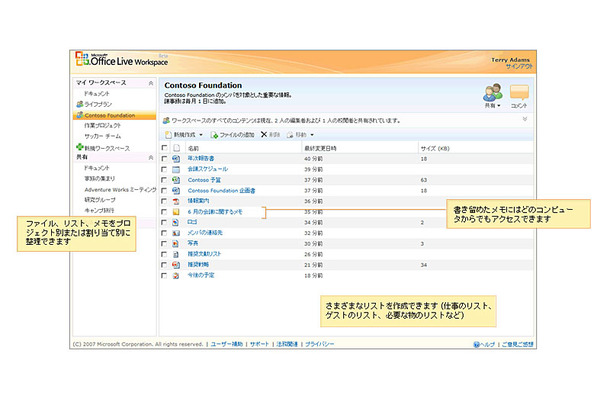Click the file icon in the 34 分前 row
Viewport: 610px width, 400px height.
click(x=176, y=222)
